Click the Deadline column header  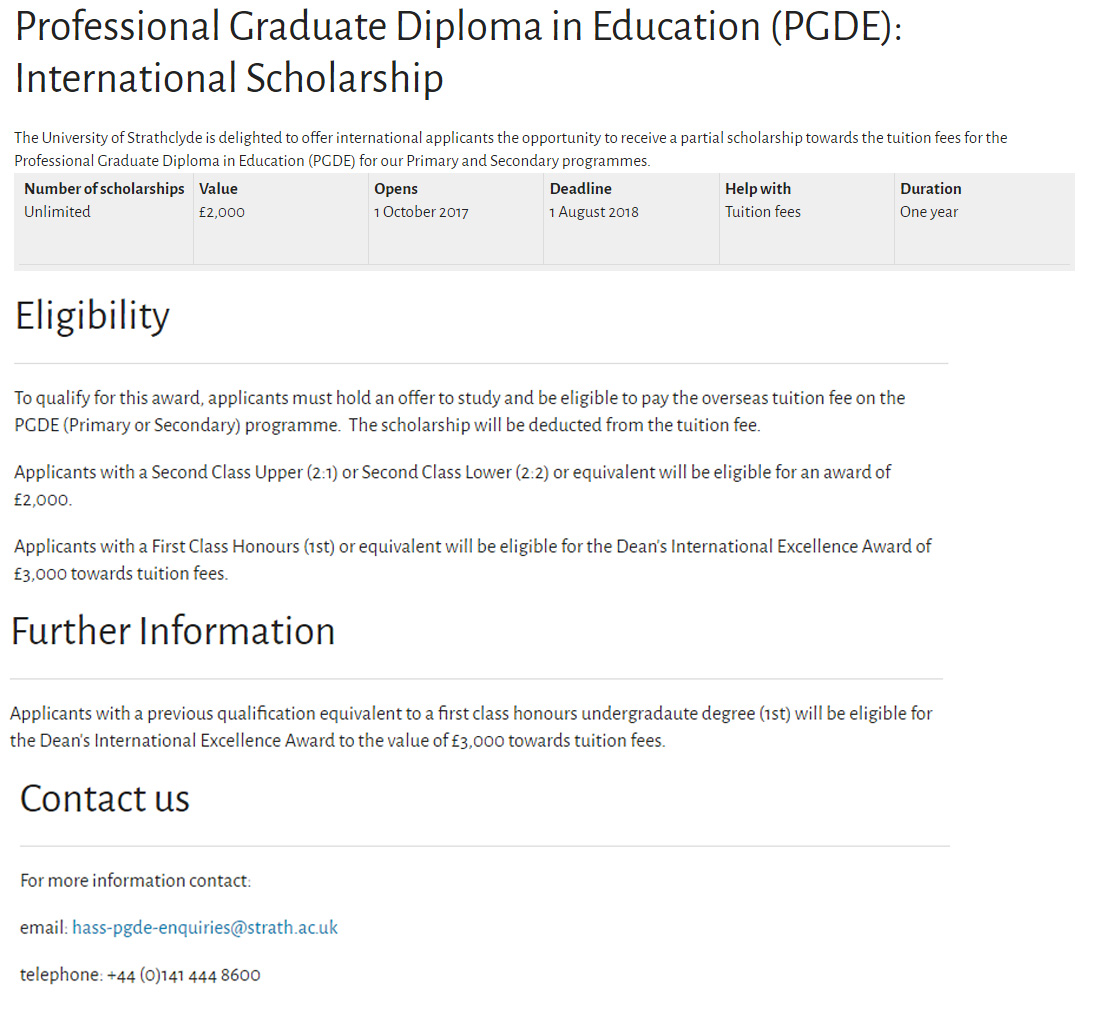click(580, 189)
